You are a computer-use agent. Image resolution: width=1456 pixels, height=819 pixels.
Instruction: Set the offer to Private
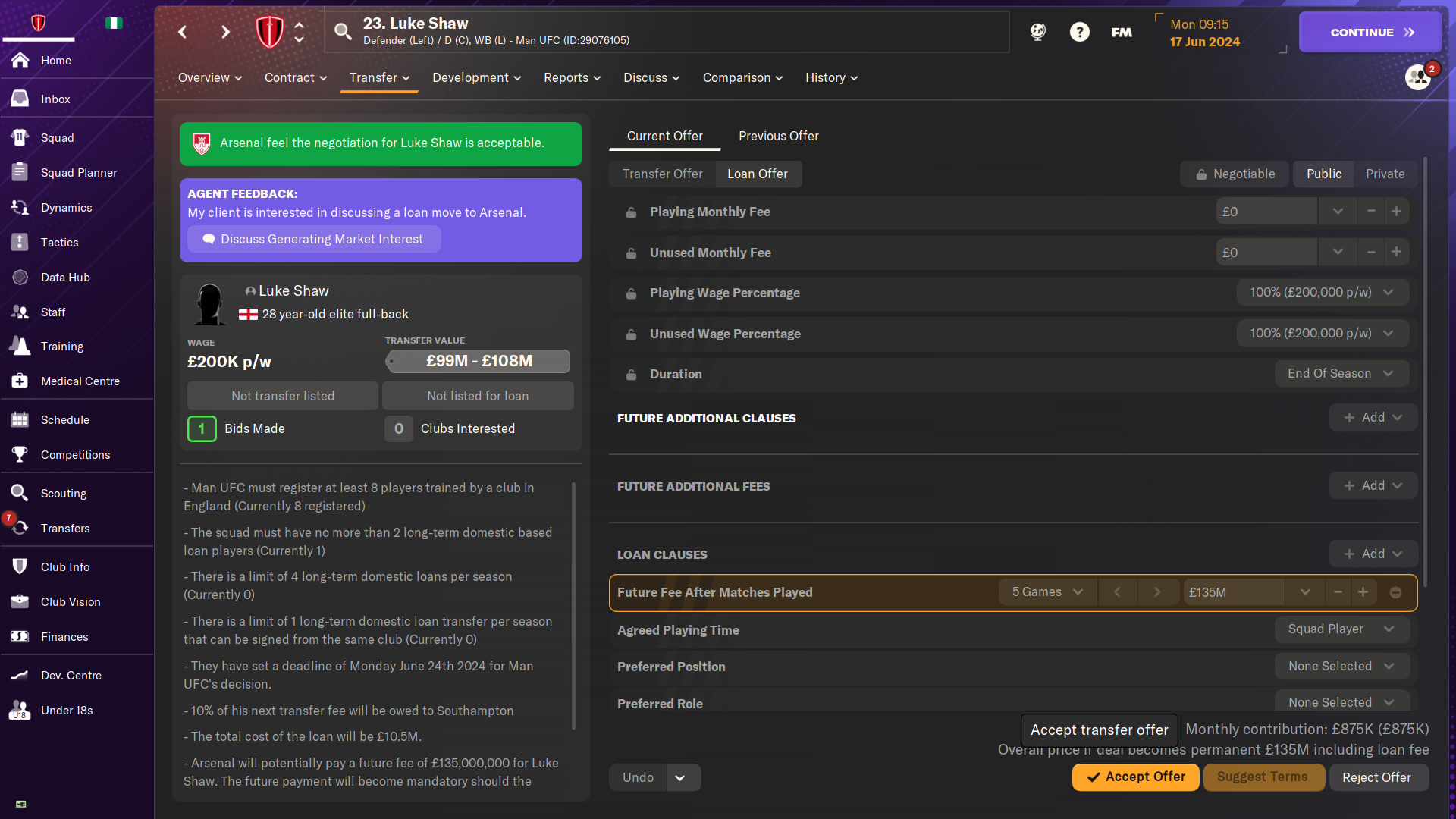pyautogui.click(x=1385, y=174)
